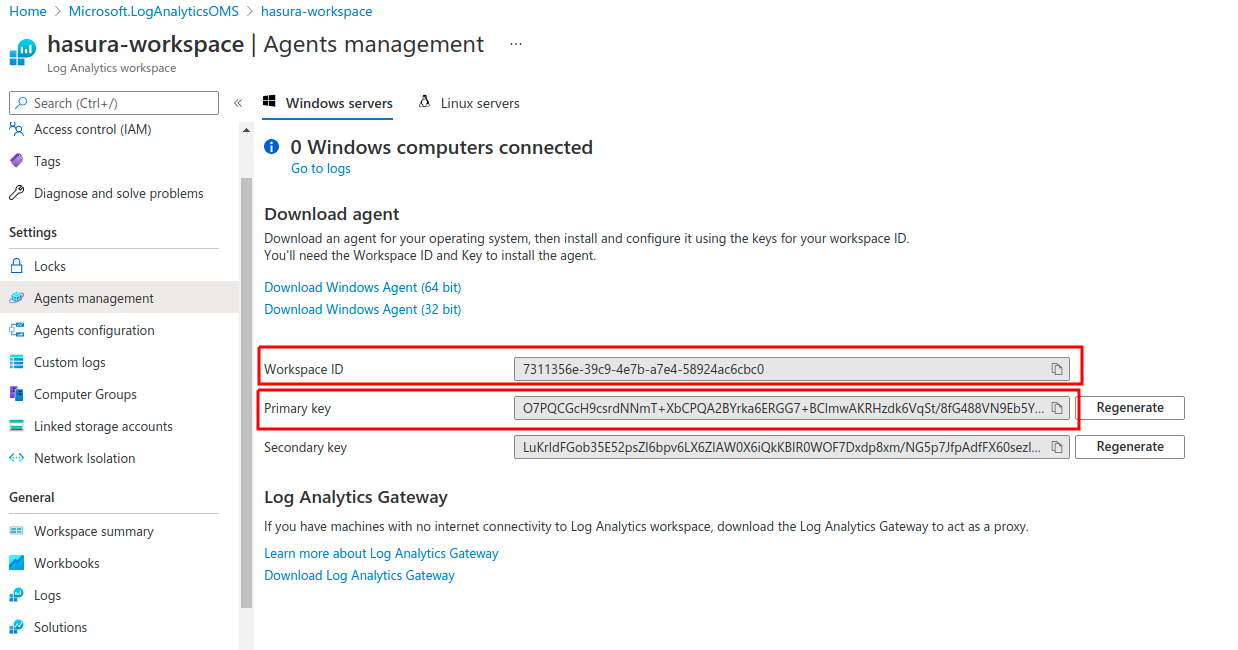Collapse the sidebar with double-chevron
The image size is (1238, 650).
(238, 103)
